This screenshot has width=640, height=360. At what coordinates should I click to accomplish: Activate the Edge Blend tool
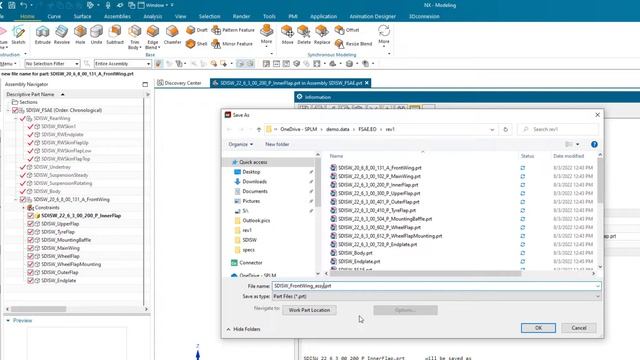point(153,37)
